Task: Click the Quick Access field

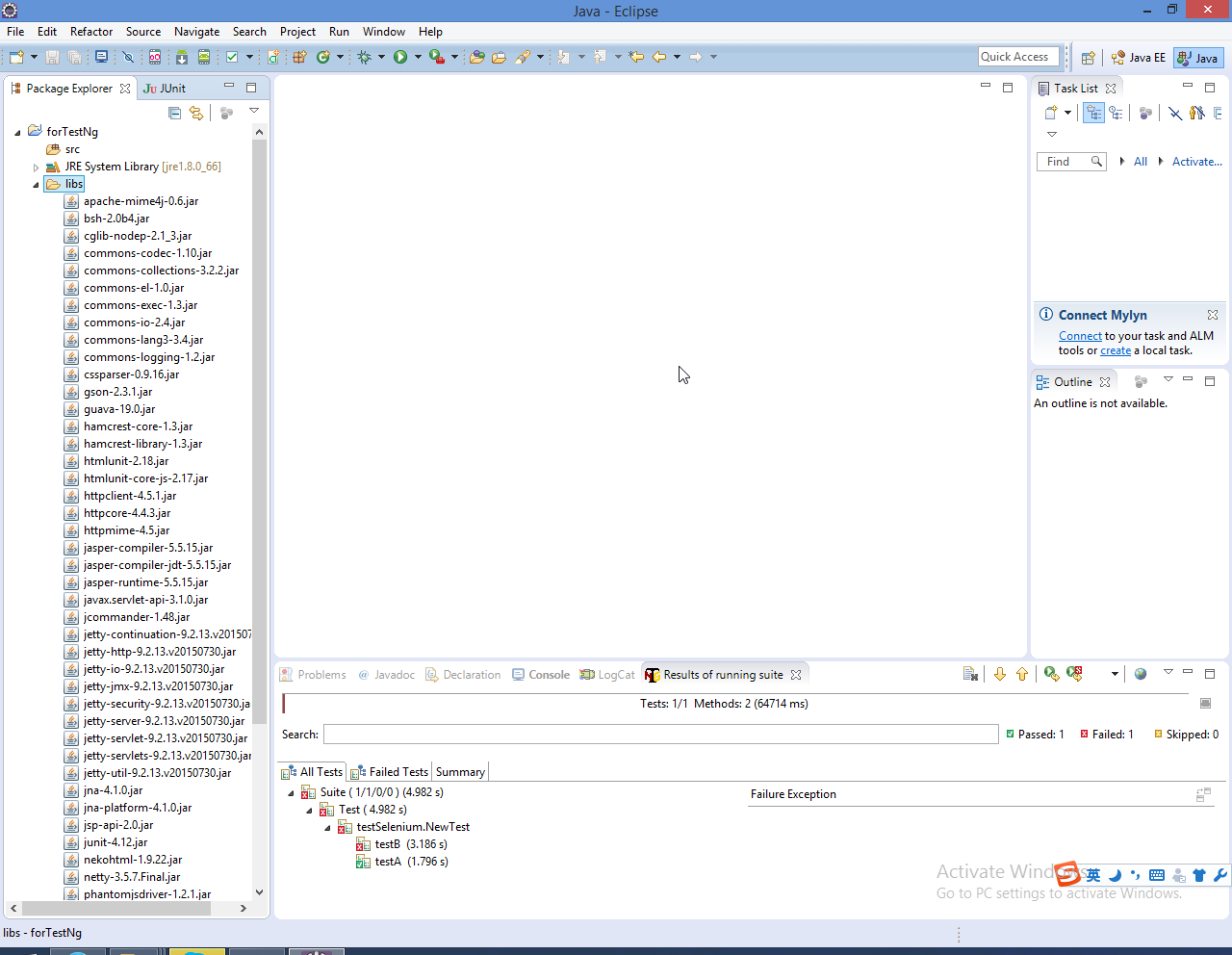Action: pos(1018,57)
